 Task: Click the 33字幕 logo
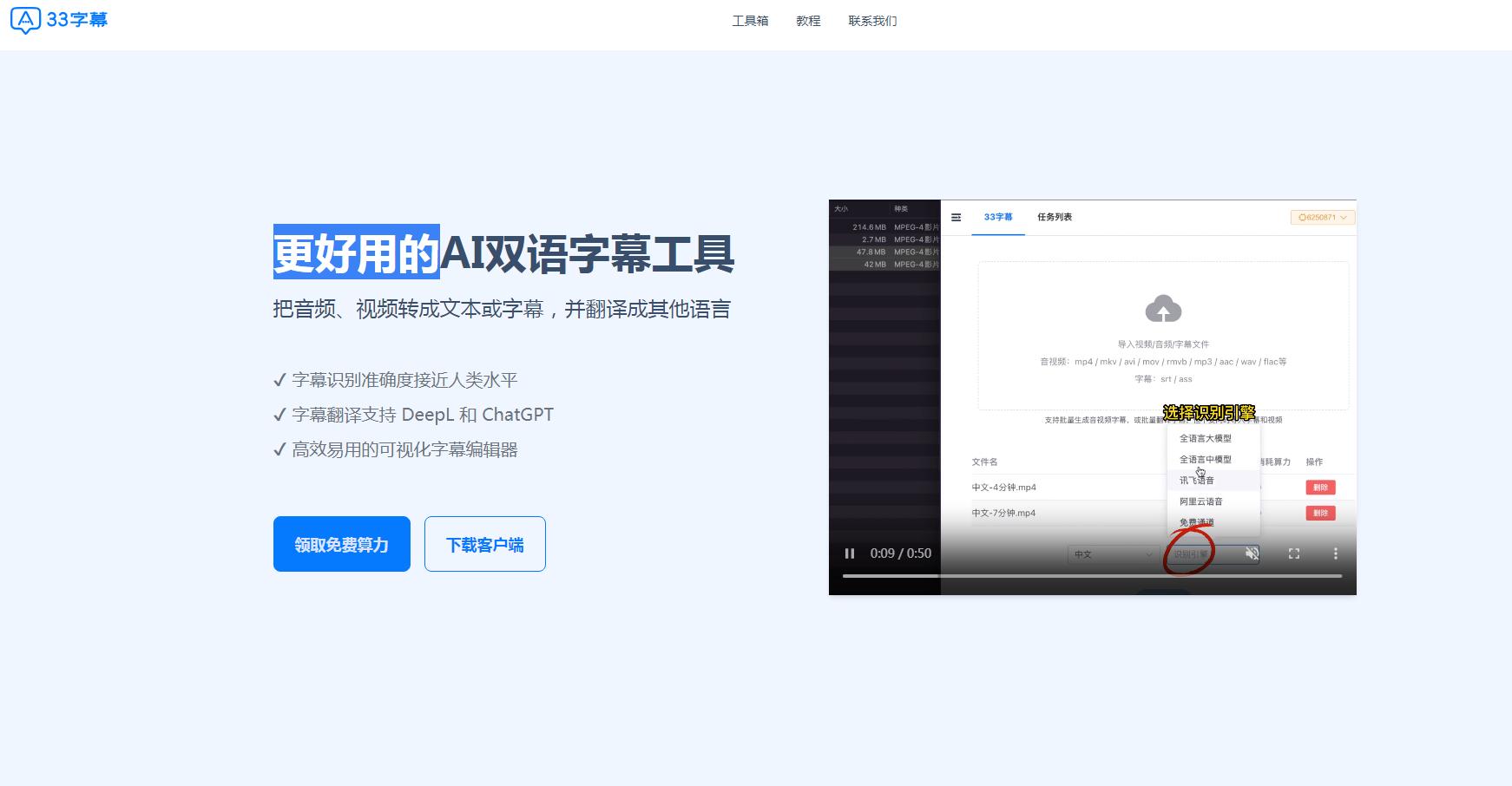tap(59, 20)
